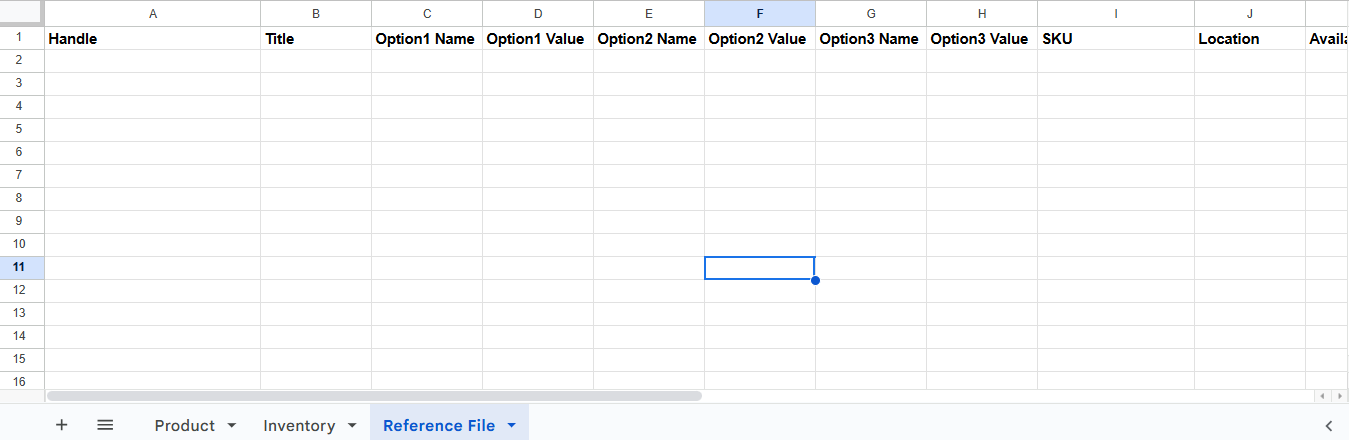Expand the Product sheet tab menu arrow
This screenshot has width=1349, height=440.
[232, 426]
